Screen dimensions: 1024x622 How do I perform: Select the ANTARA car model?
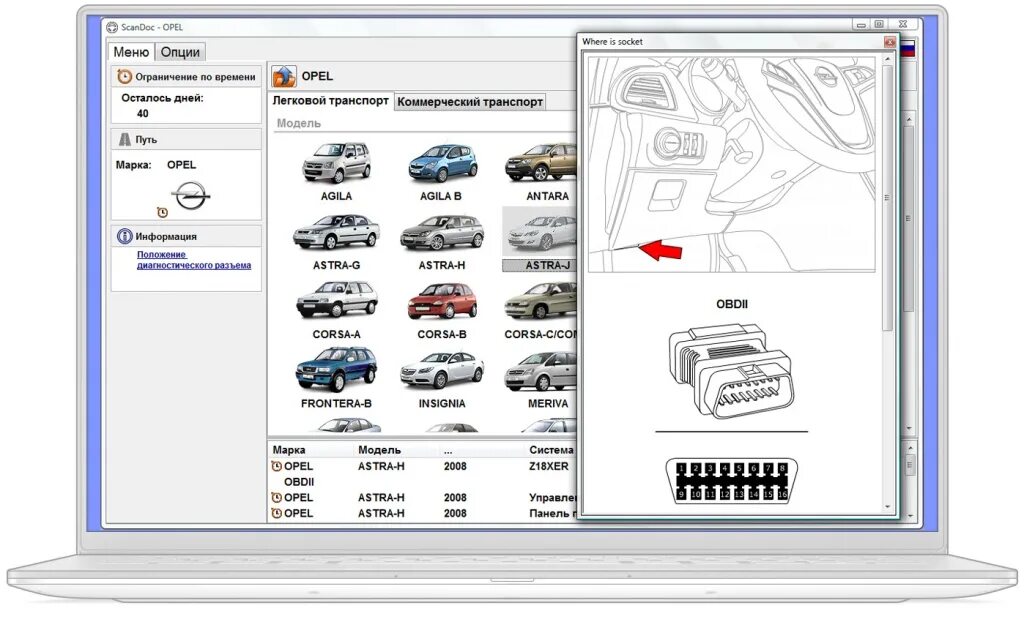pos(542,172)
